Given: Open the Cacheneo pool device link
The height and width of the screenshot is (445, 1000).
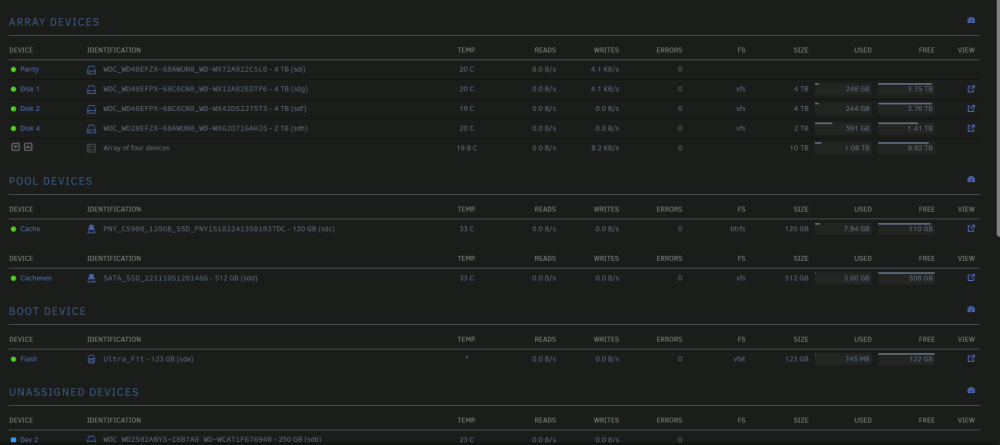Looking at the screenshot, I should [x=36, y=279].
